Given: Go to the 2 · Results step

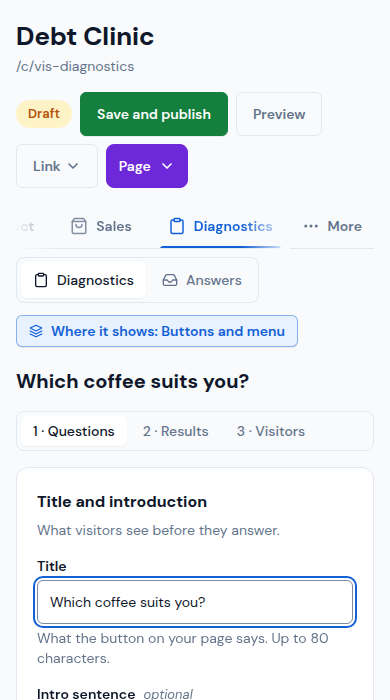Looking at the screenshot, I should (175, 431).
